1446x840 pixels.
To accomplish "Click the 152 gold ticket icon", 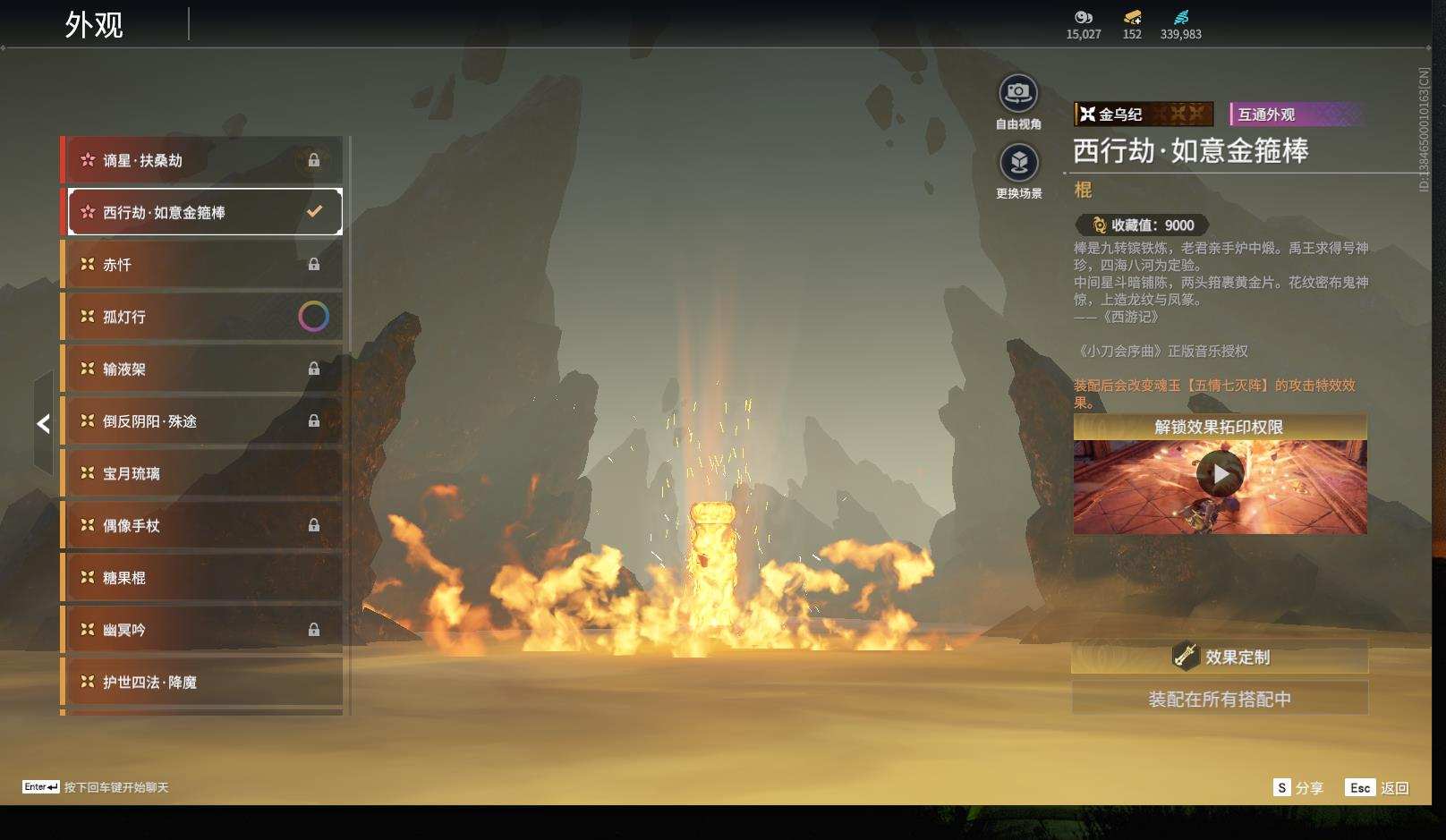I will (1132, 17).
